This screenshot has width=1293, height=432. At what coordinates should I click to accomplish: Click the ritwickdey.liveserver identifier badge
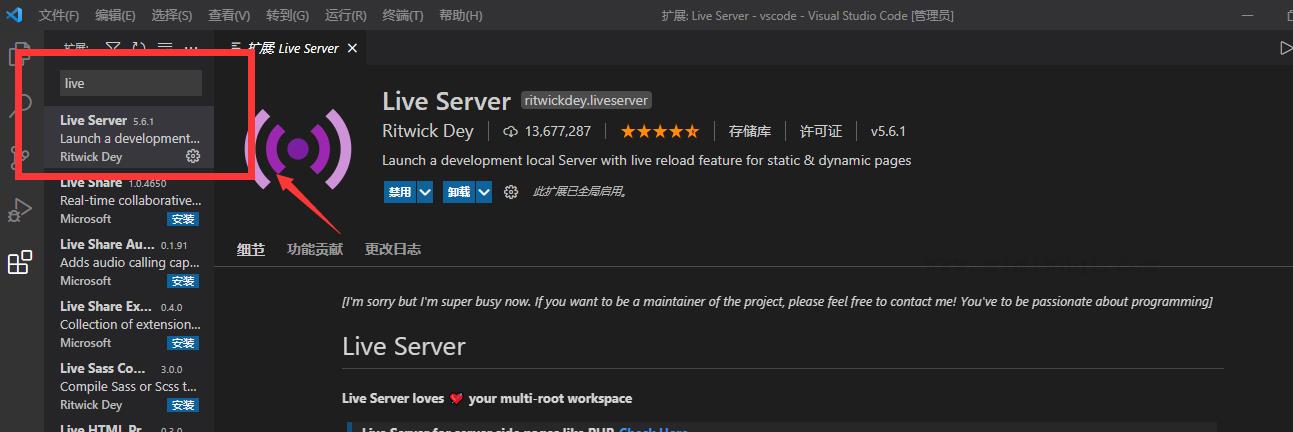click(x=586, y=101)
